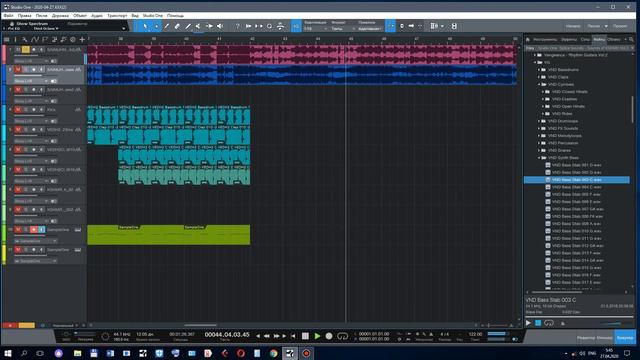
Task: Stop the browser preview player
Action: (x=538, y=323)
